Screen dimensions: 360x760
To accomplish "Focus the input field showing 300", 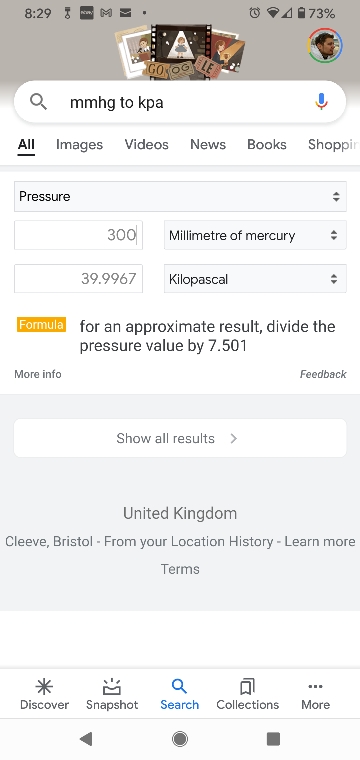I will click(78, 235).
